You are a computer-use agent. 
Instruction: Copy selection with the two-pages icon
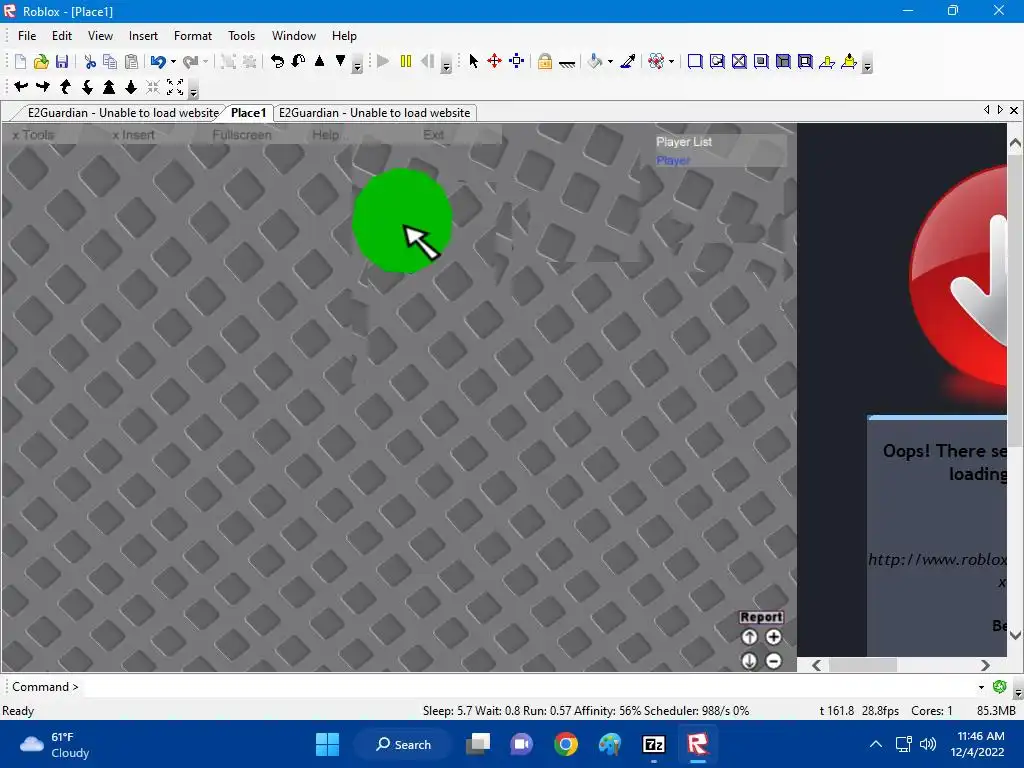tap(110, 61)
